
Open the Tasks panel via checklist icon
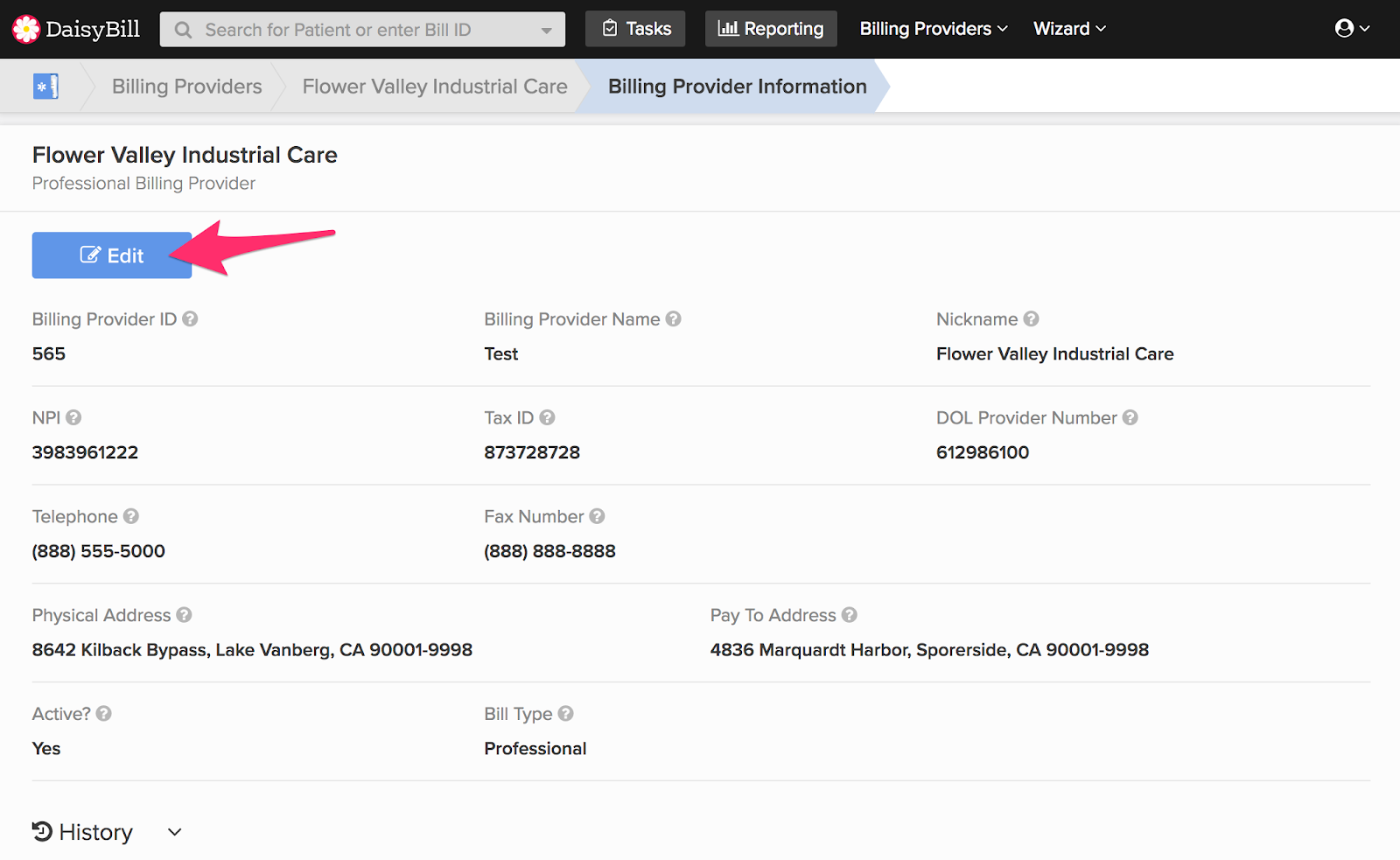click(610, 28)
